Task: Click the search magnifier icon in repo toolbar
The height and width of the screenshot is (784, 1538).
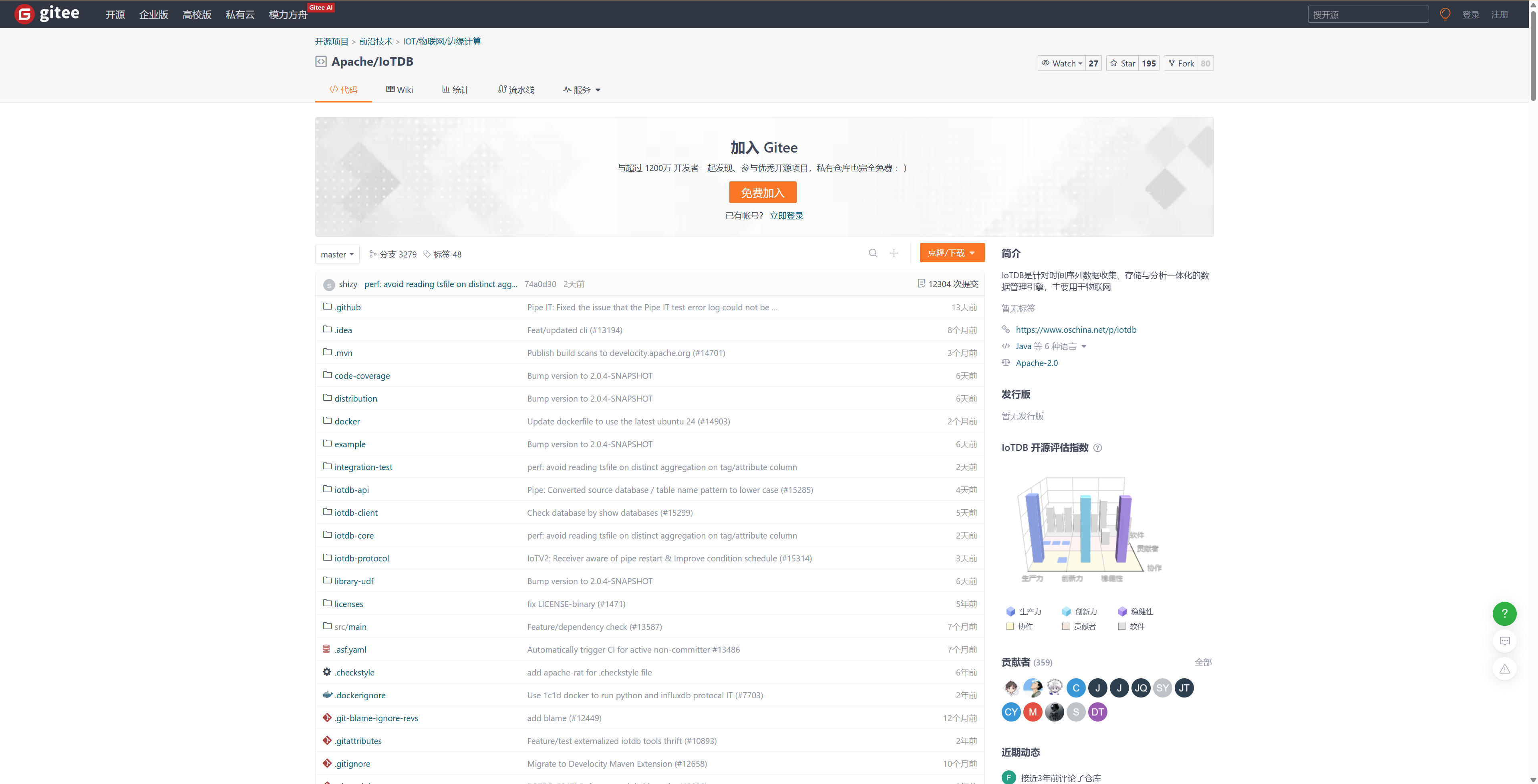Action: [873, 253]
